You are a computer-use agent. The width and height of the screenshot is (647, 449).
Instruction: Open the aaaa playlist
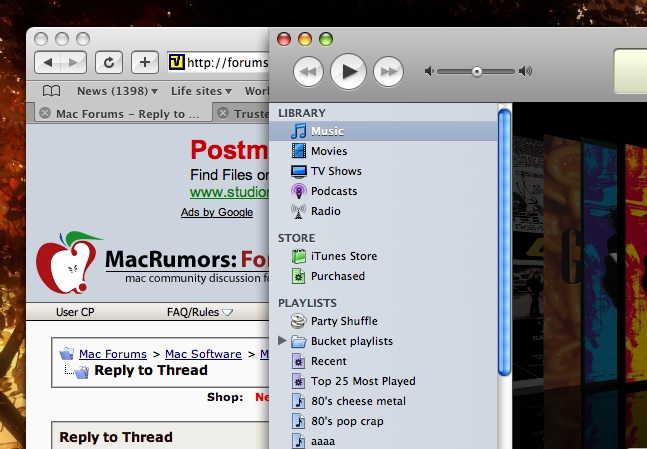383,441
